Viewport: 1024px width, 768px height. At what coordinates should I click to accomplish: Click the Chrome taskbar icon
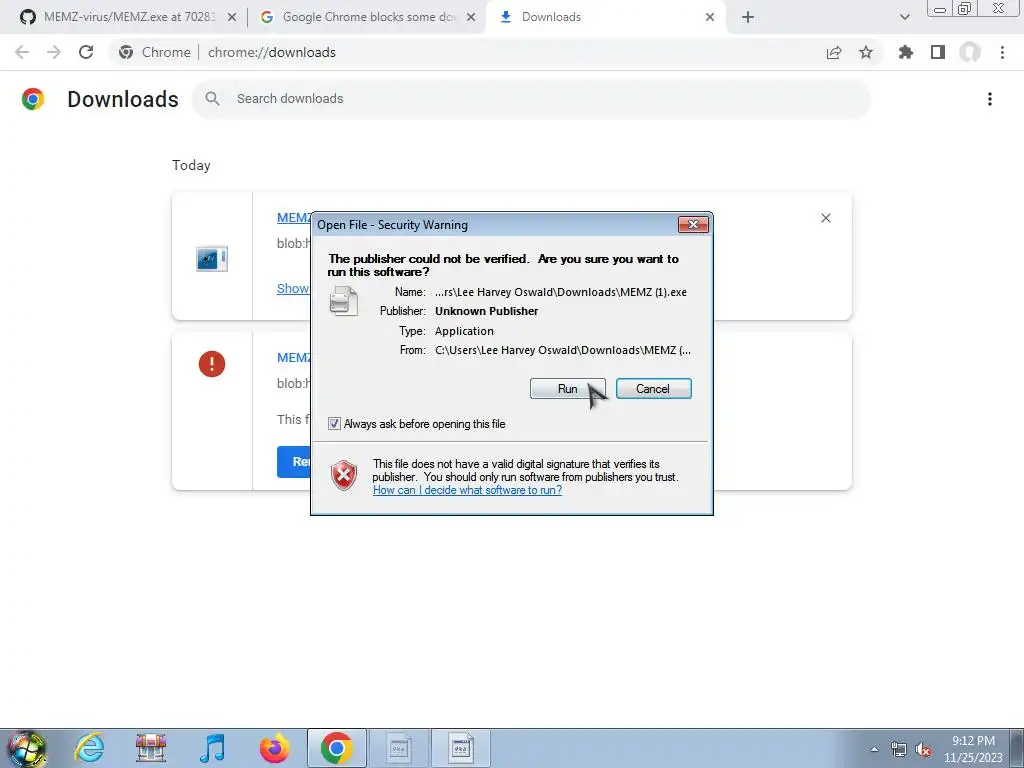(336, 748)
